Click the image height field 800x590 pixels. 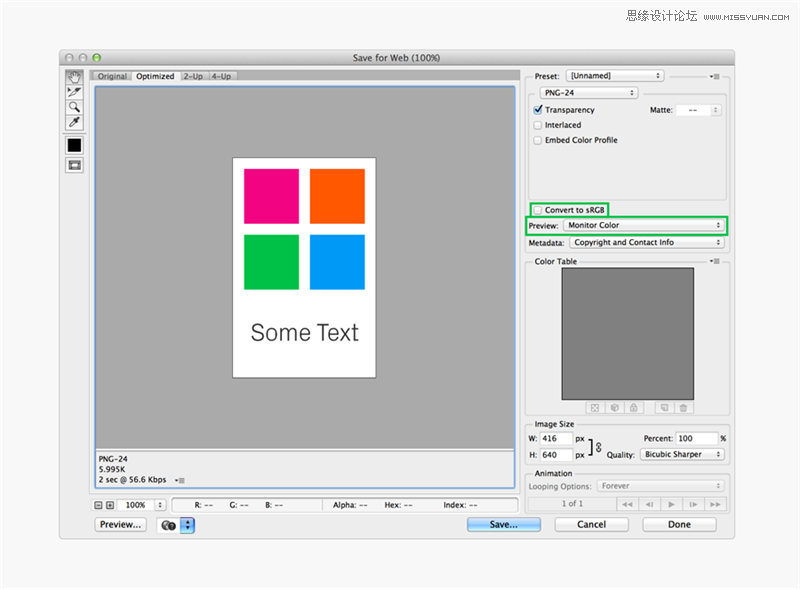556,455
